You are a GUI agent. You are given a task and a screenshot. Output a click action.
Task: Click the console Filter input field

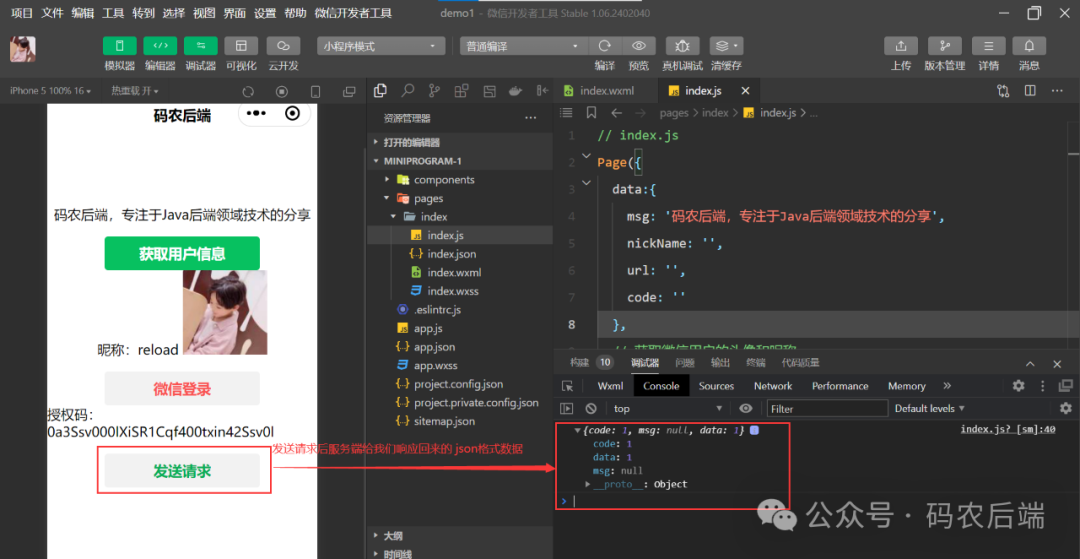(827, 409)
